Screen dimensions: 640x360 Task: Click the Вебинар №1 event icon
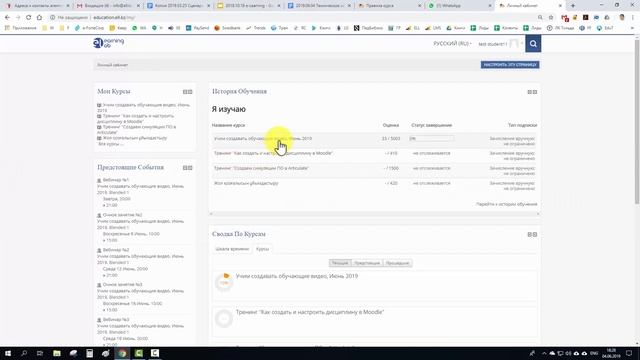pyautogui.click(x=99, y=180)
